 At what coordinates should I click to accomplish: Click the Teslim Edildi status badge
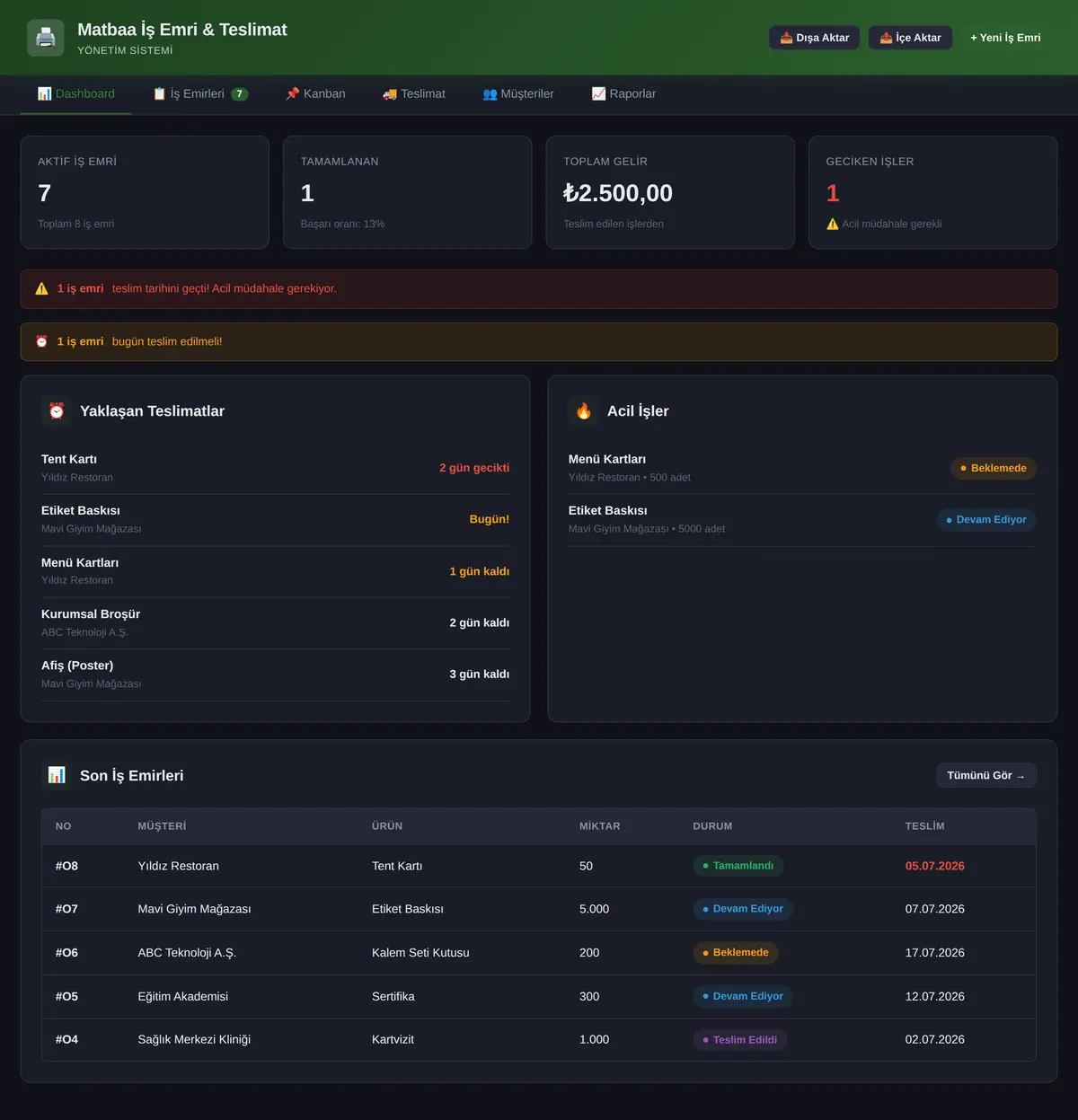pyautogui.click(x=740, y=1040)
